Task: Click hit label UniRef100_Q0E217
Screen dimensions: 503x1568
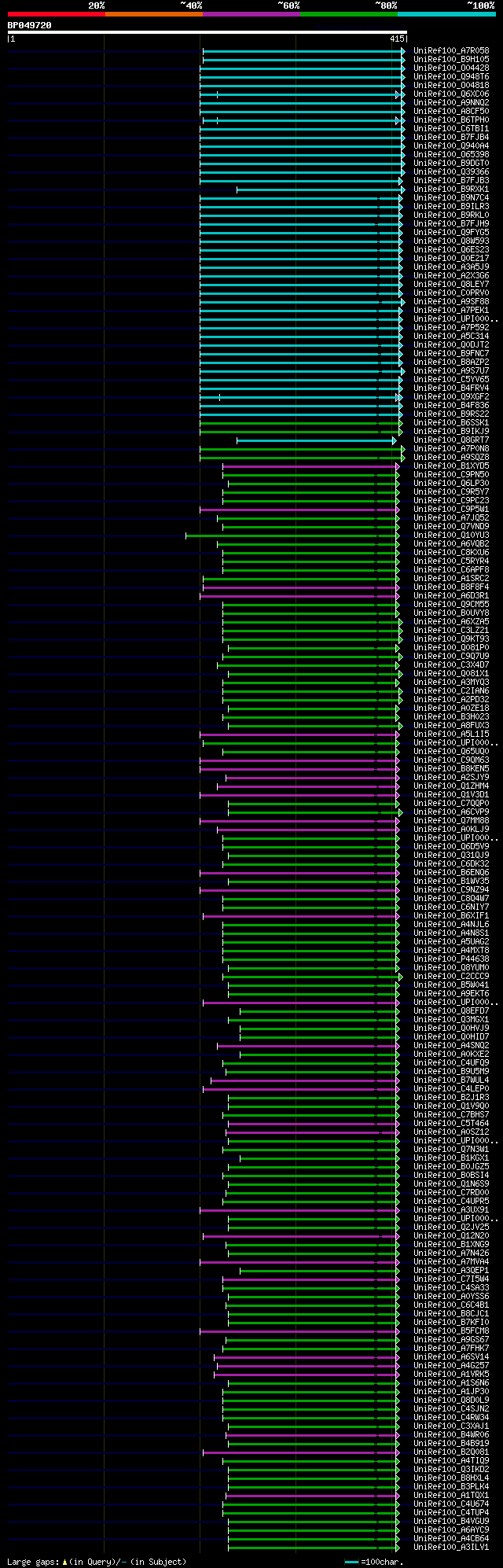Action: (x=451, y=259)
